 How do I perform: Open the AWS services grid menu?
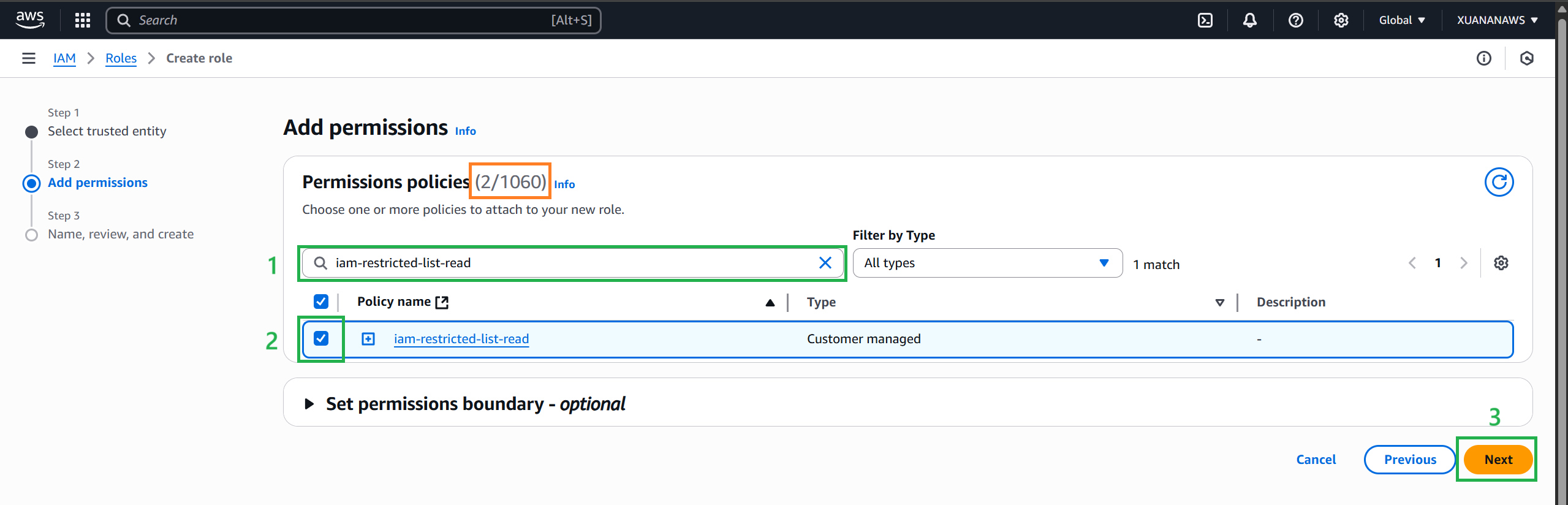[x=83, y=20]
